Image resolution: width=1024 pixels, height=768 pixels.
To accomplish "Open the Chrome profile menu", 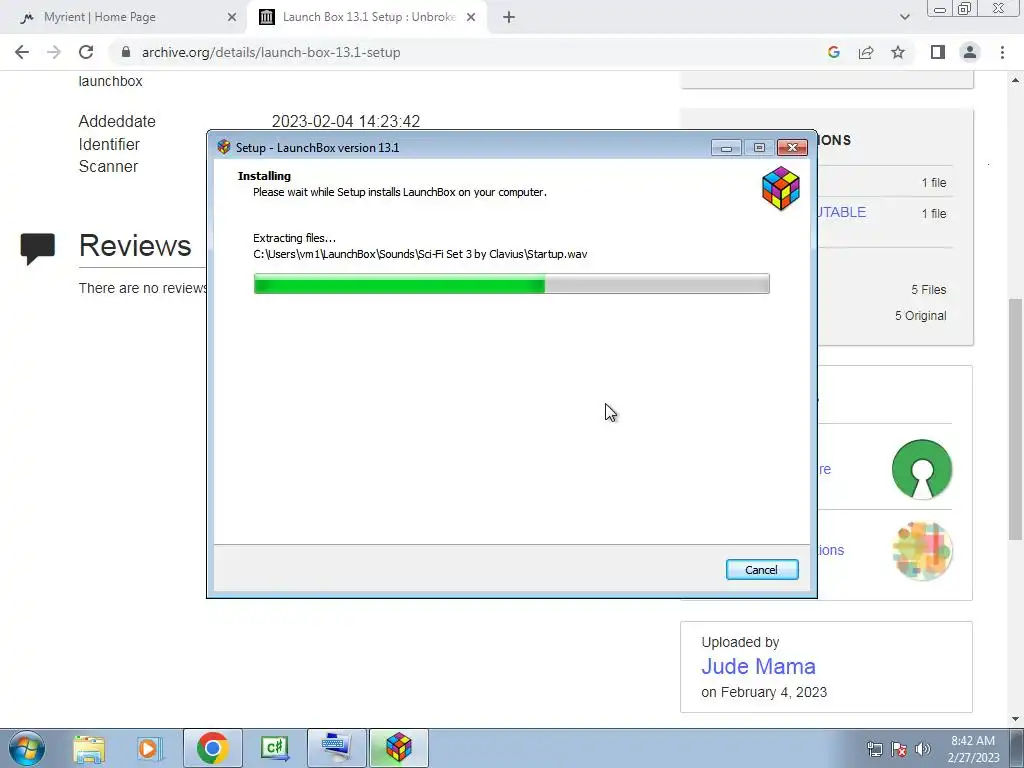I will pos(970,52).
